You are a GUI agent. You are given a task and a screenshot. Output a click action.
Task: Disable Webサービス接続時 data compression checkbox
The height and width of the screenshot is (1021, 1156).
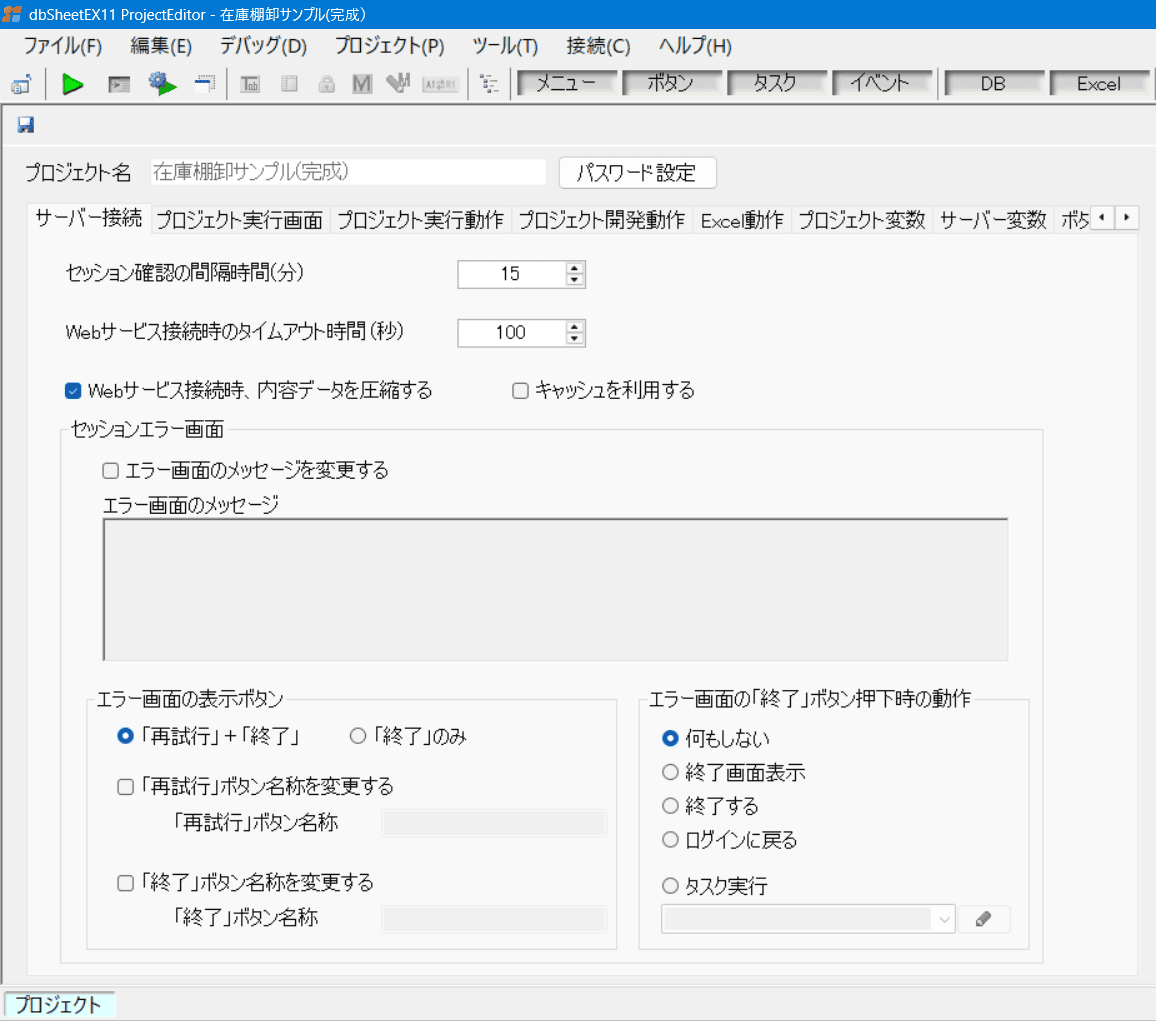[x=73, y=391]
